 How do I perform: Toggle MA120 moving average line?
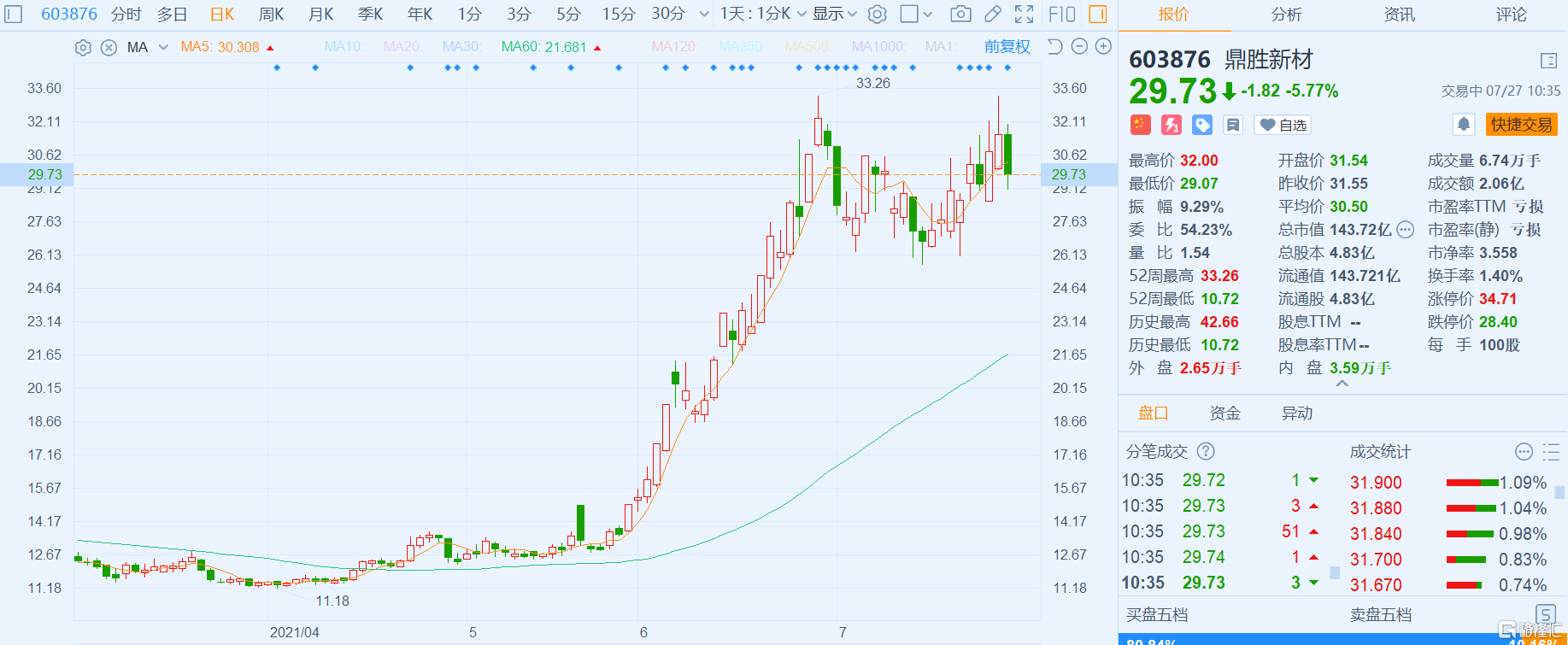point(675,47)
